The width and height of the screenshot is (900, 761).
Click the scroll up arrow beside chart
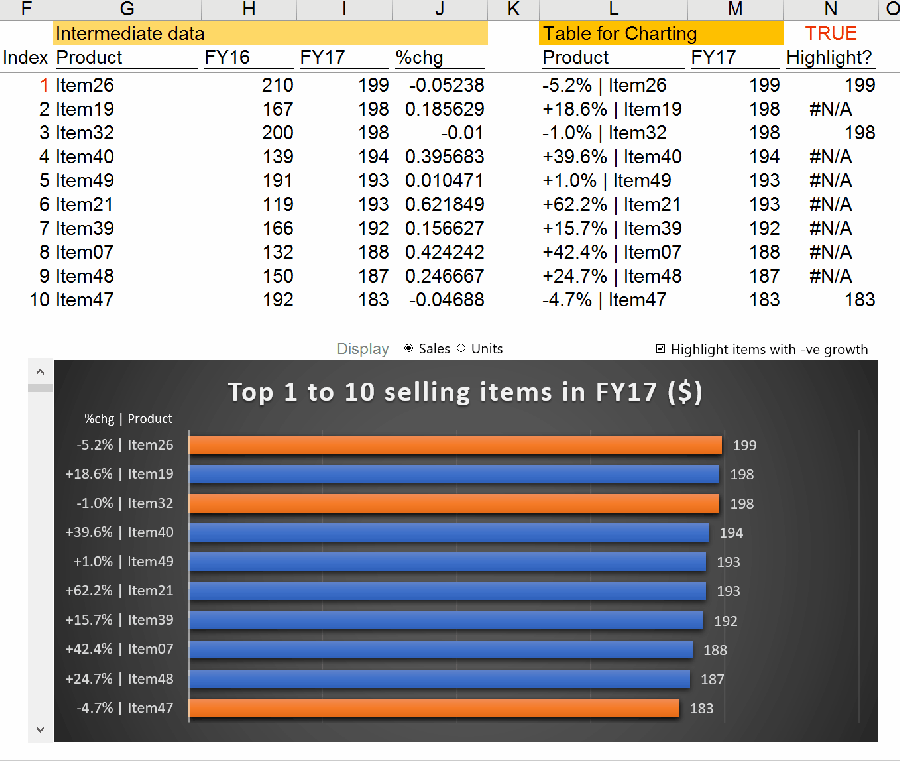click(40, 372)
